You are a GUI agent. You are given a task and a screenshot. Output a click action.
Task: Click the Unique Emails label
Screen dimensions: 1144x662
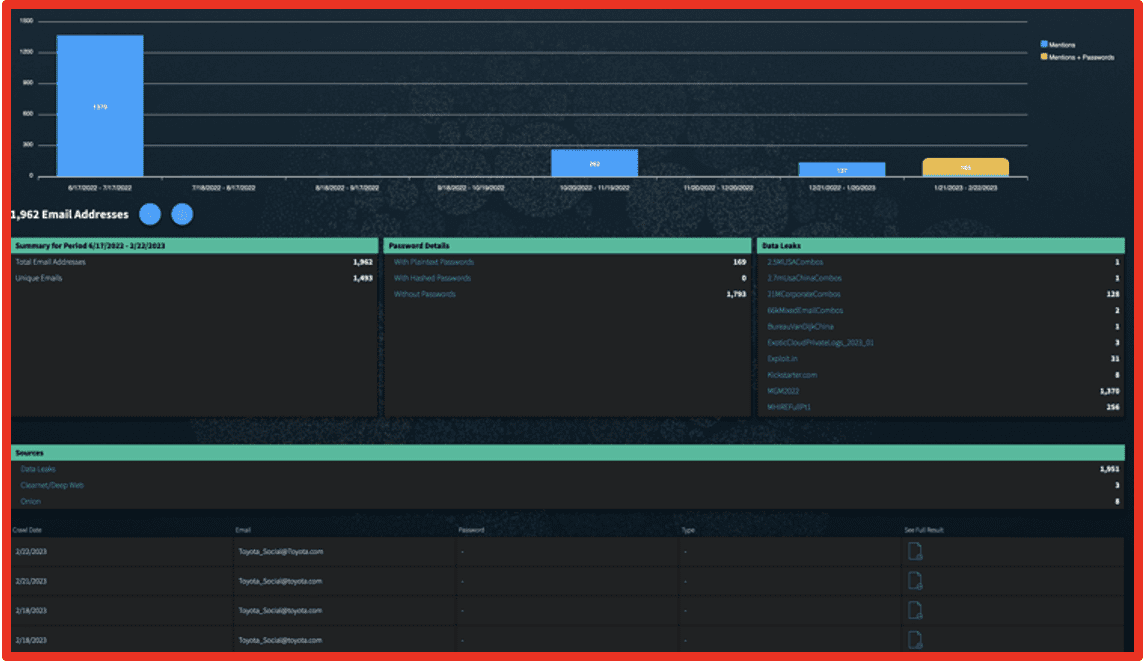tap(39, 278)
